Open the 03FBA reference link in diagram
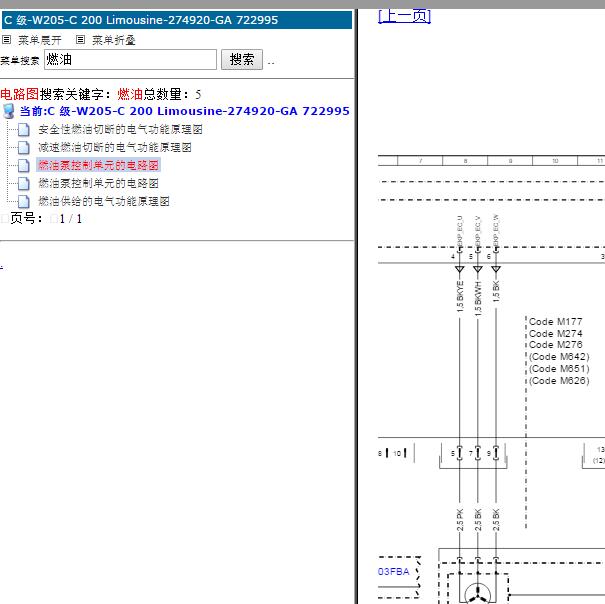The height and width of the screenshot is (604, 605). 394,572
